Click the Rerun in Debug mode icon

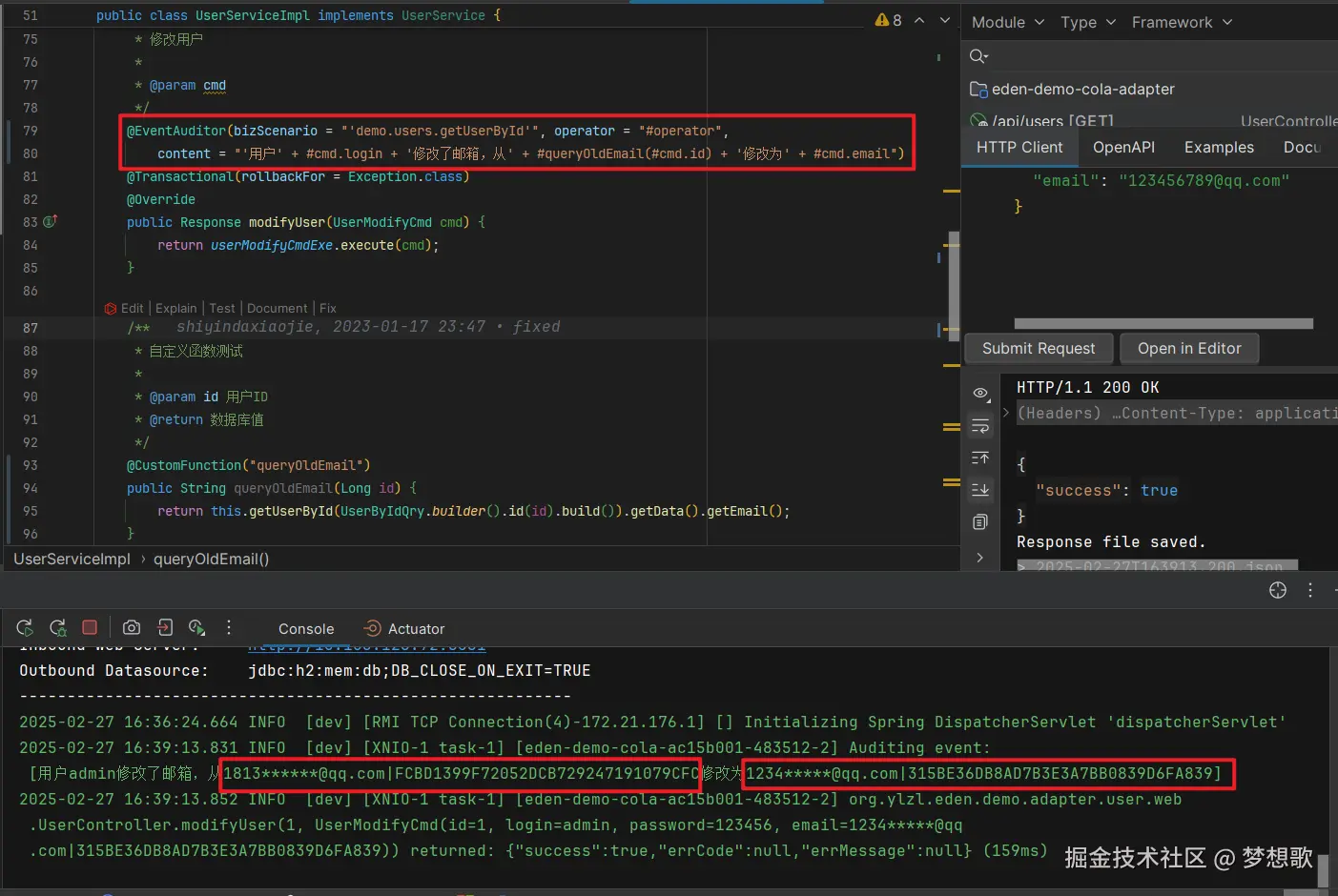[x=57, y=628]
